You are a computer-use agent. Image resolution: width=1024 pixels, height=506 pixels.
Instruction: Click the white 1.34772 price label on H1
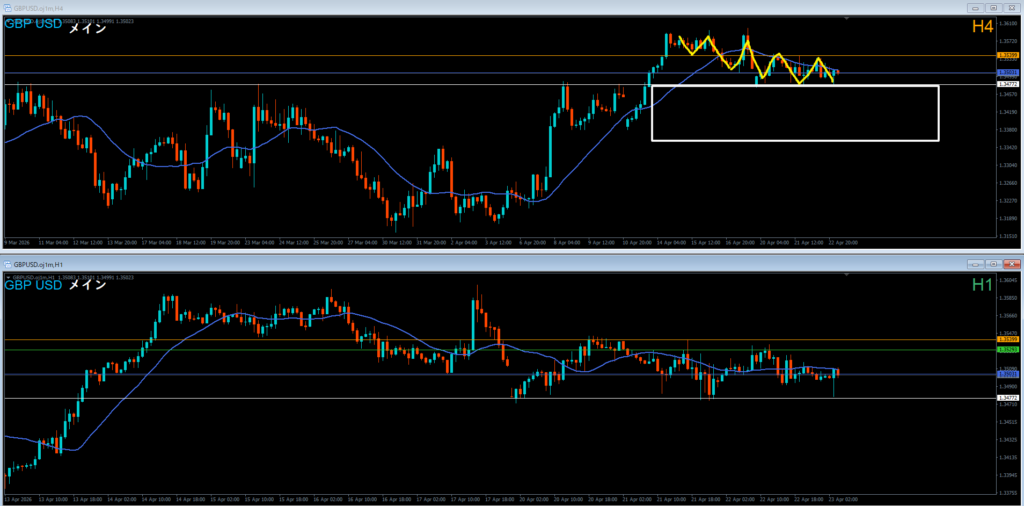click(x=1008, y=398)
